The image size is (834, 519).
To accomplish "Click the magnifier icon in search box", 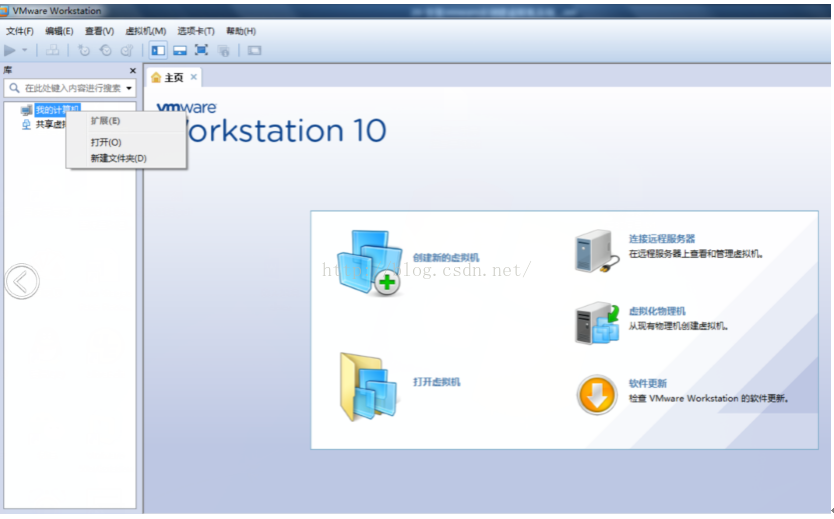I will (14, 88).
